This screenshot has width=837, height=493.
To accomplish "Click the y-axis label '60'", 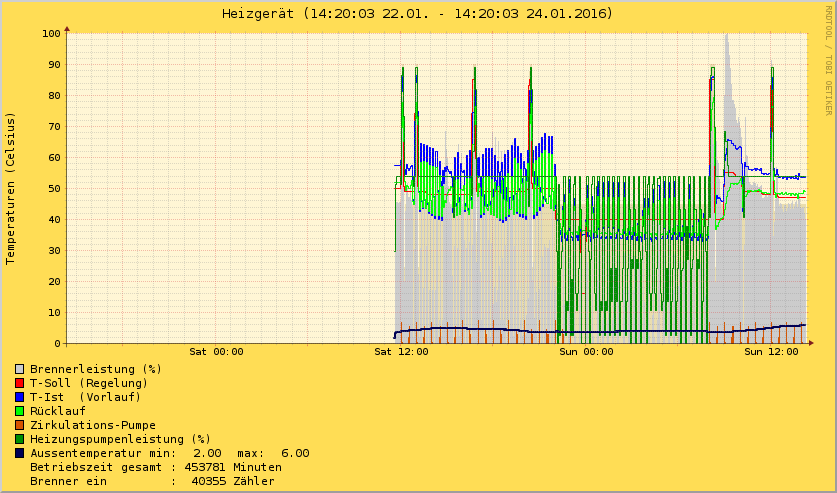I will (x=54, y=157).
